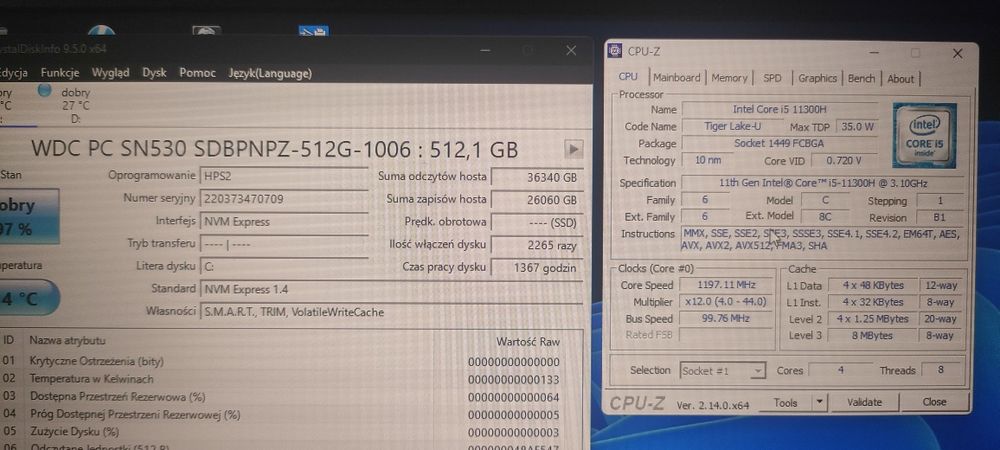Open the Socket #1 selection dropdown
Viewport: 1000px width, 450px height.
[x=723, y=370]
